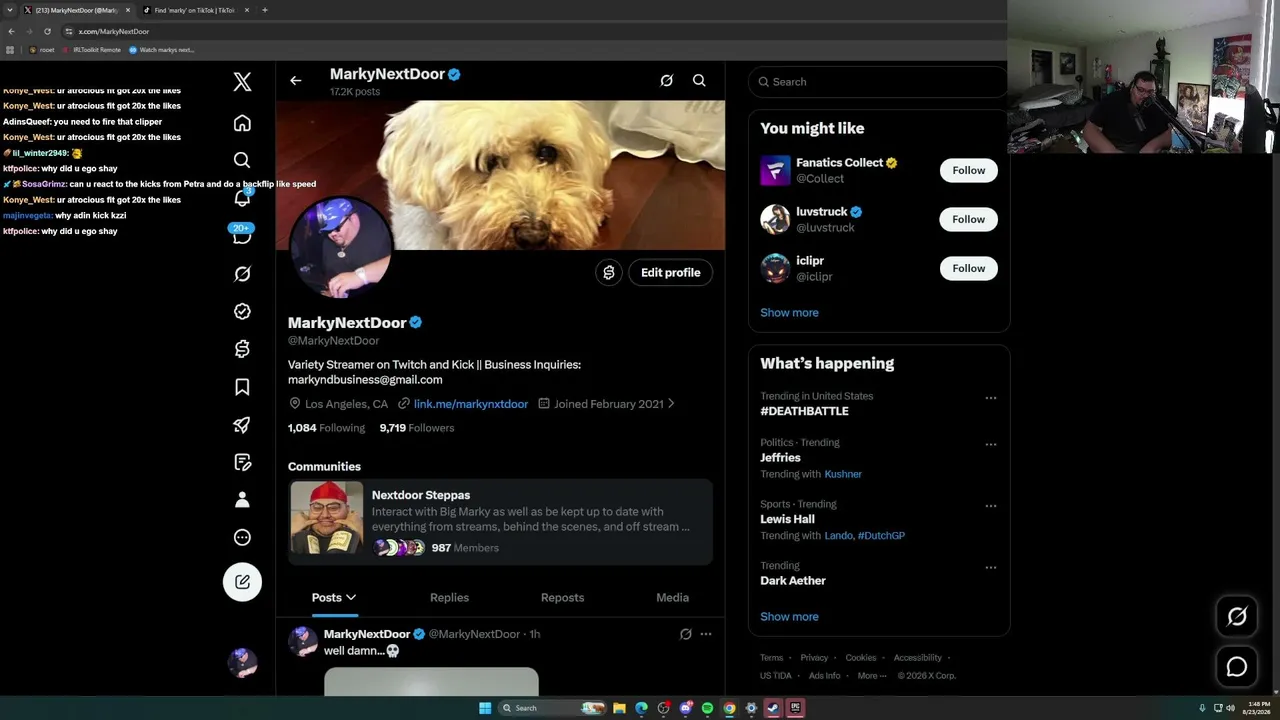Open volume control in system tray
1280x720 pixels.
coord(1230,708)
